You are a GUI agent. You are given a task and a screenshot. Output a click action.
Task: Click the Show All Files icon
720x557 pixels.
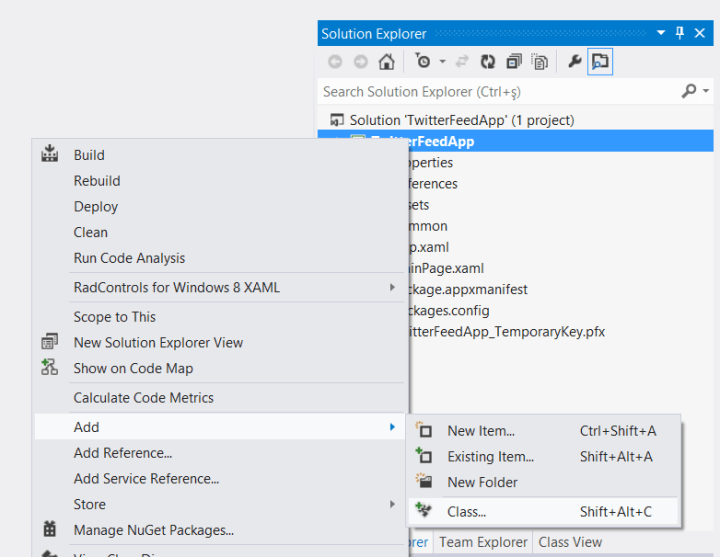pyautogui.click(x=540, y=62)
